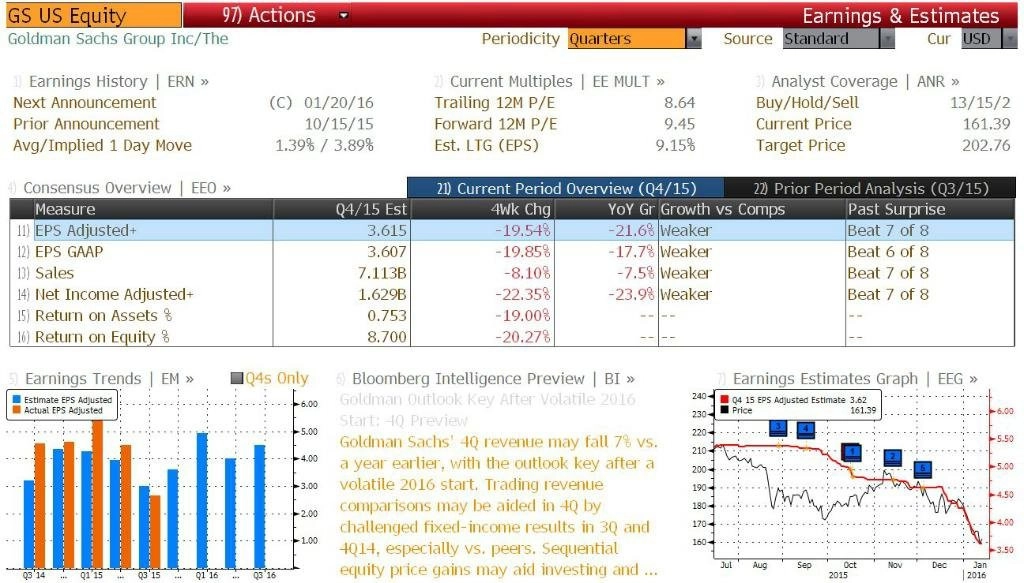Screen dimensions: 1024x583
Task: Expand the Actions dropdown arrow
Action: 344,16
